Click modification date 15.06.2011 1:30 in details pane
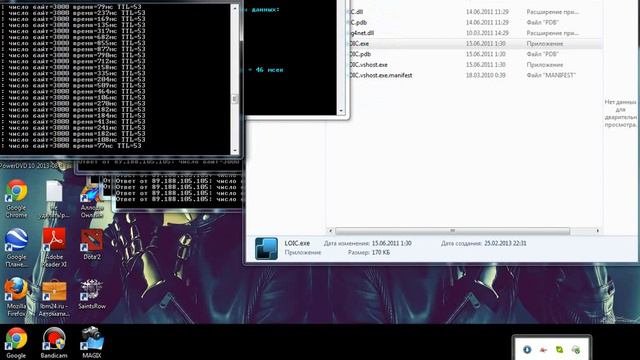The image size is (640, 360). (391, 243)
